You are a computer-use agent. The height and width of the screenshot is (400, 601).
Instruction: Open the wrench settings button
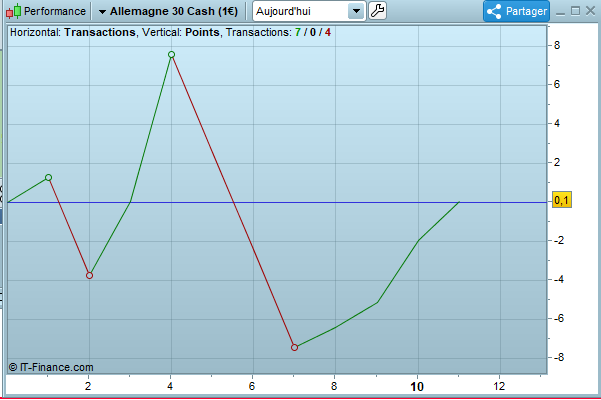(x=378, y=11)
